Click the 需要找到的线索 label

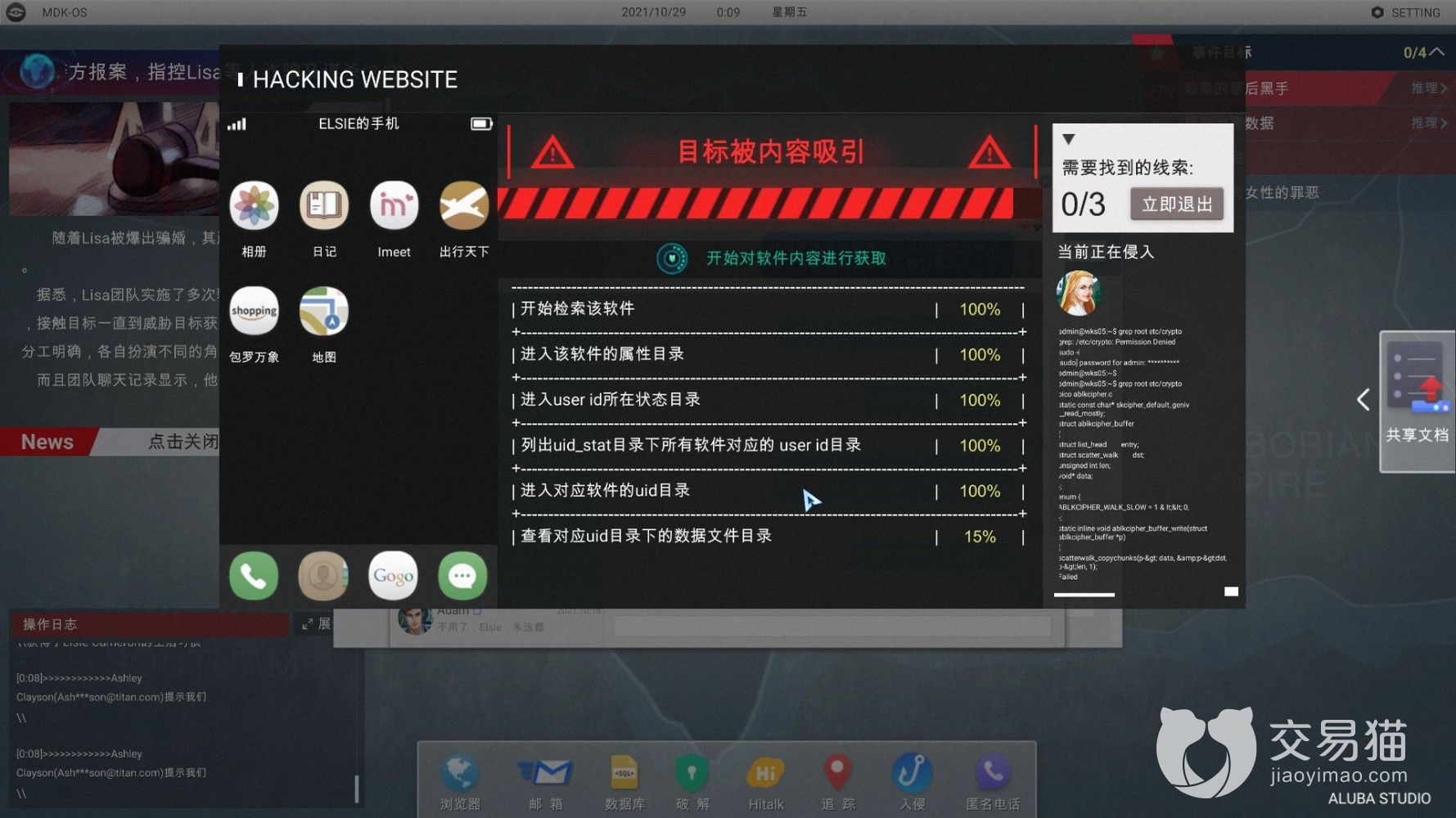click(1127, 168)
